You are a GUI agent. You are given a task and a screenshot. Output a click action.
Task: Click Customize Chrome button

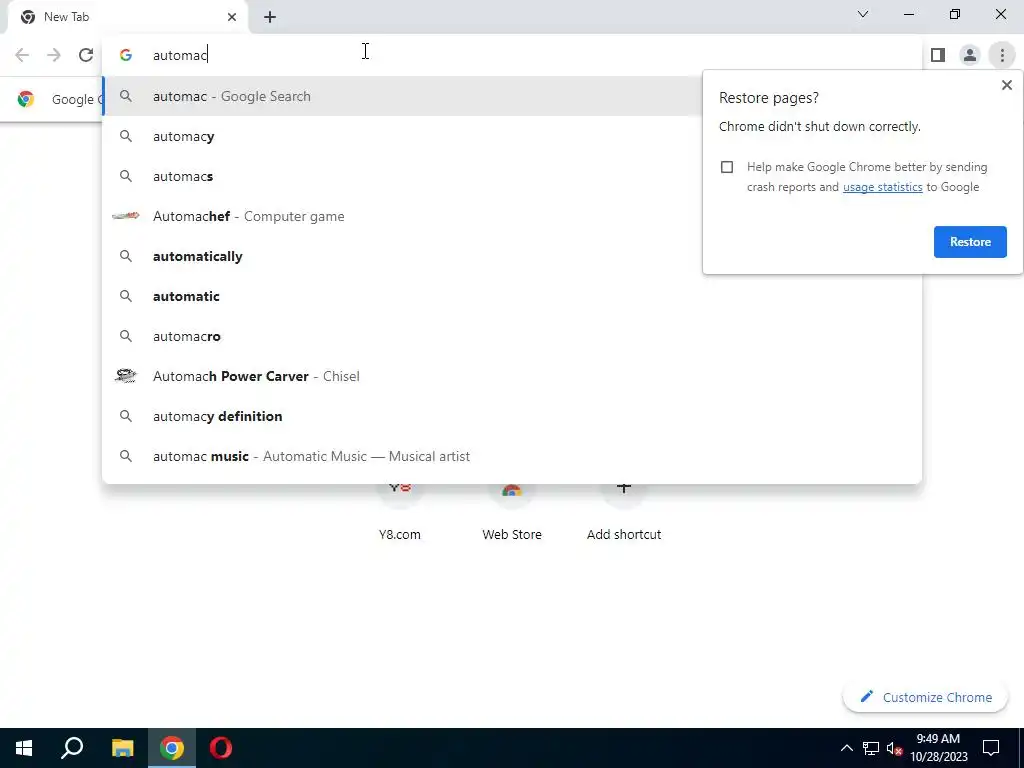(x=925, y=697)
